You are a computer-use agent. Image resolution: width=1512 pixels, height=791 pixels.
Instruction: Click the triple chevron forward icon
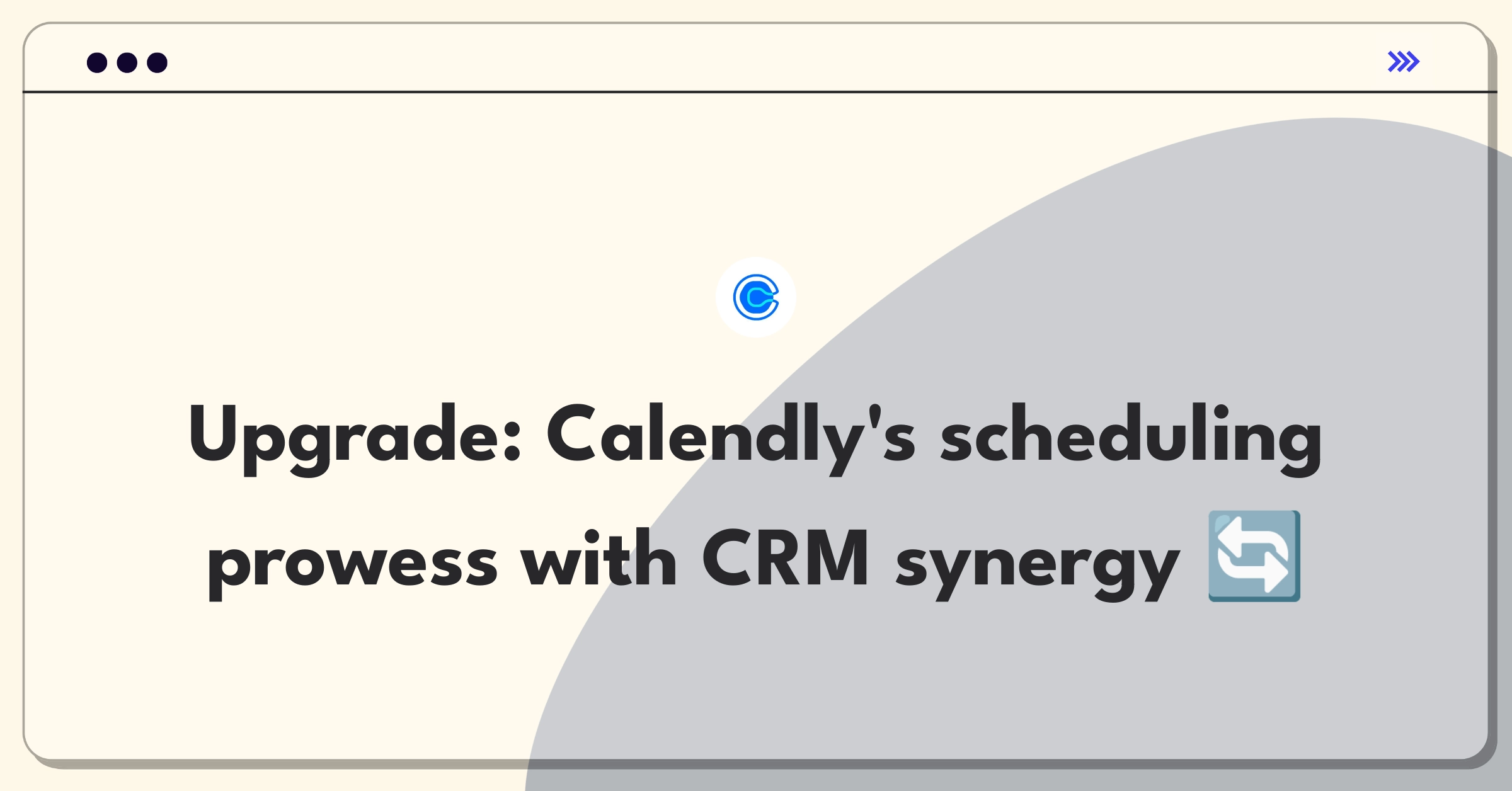tap(1404, 62)
